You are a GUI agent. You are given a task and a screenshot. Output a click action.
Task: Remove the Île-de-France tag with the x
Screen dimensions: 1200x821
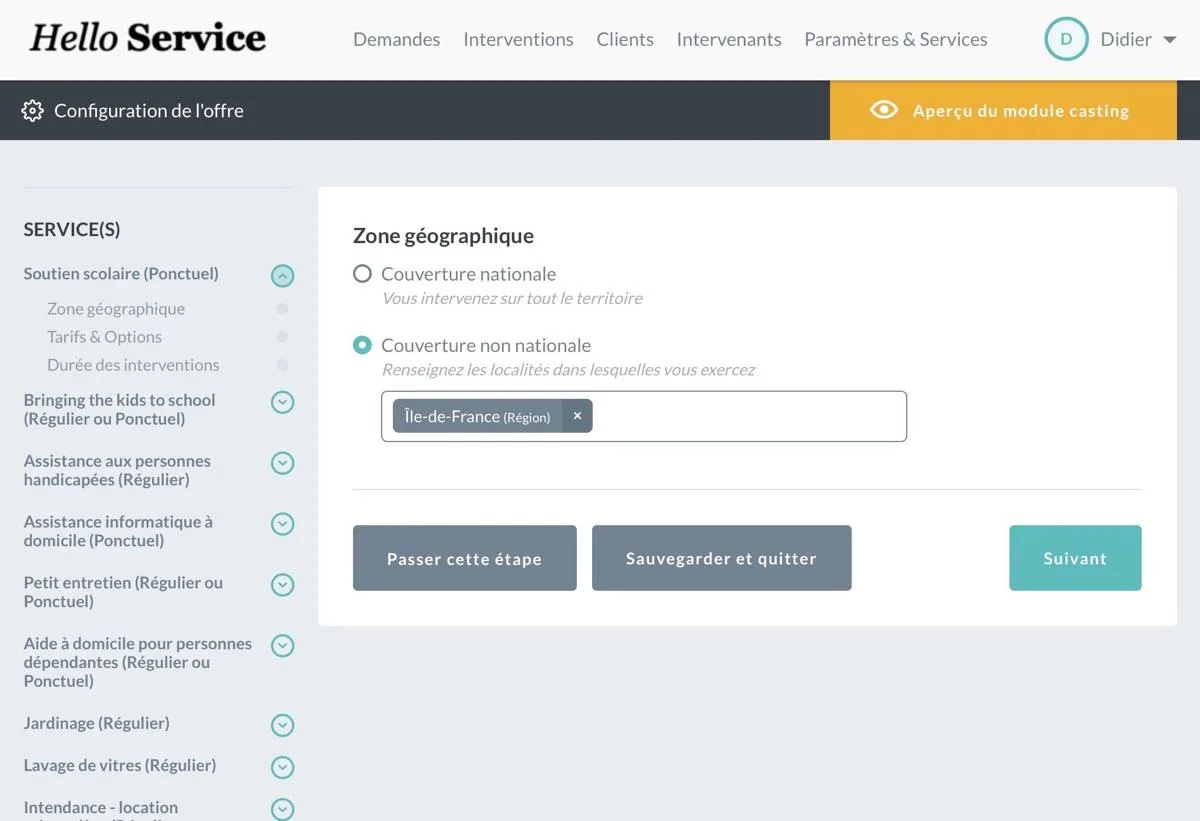tap(577, 416)
